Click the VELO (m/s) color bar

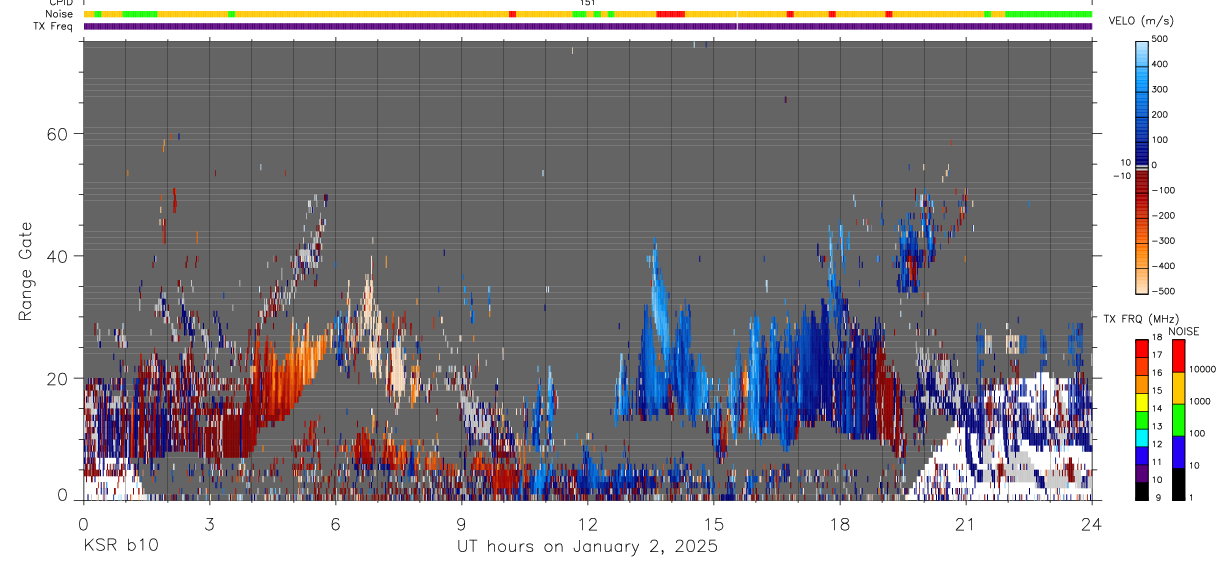1142,165
